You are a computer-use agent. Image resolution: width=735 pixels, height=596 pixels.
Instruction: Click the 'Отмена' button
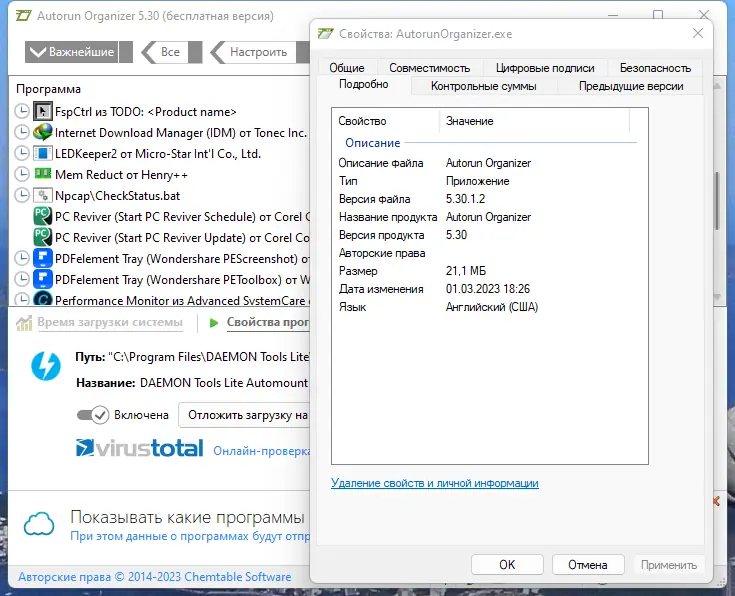(588, 565)
